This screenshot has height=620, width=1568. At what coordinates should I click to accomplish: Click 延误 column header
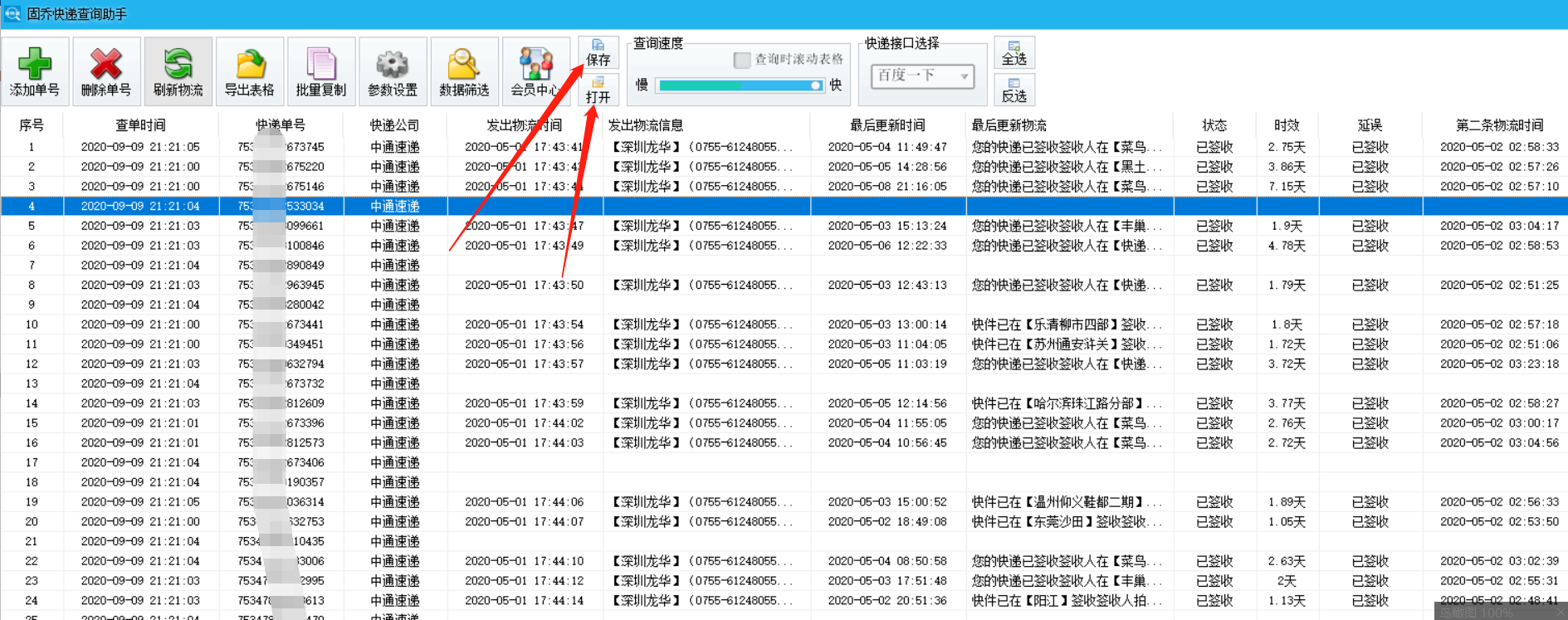1370,124
